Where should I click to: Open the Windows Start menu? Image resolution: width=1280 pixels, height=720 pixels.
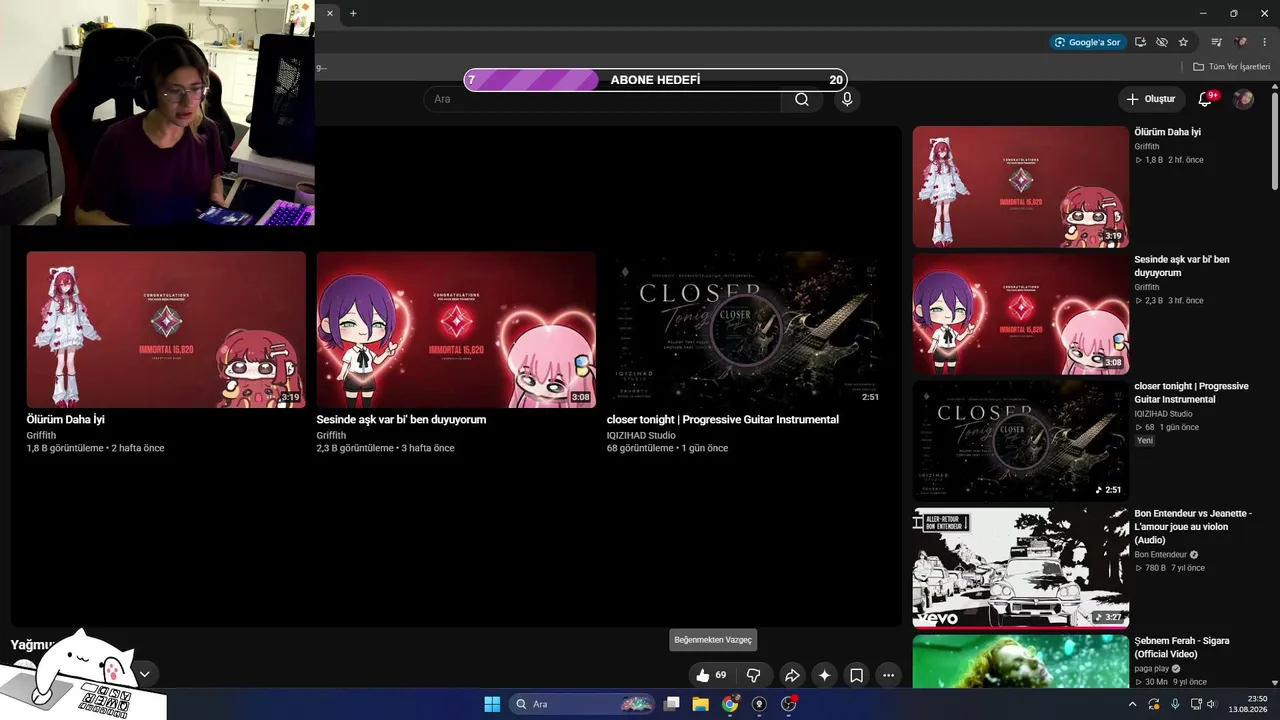point(492,704)
